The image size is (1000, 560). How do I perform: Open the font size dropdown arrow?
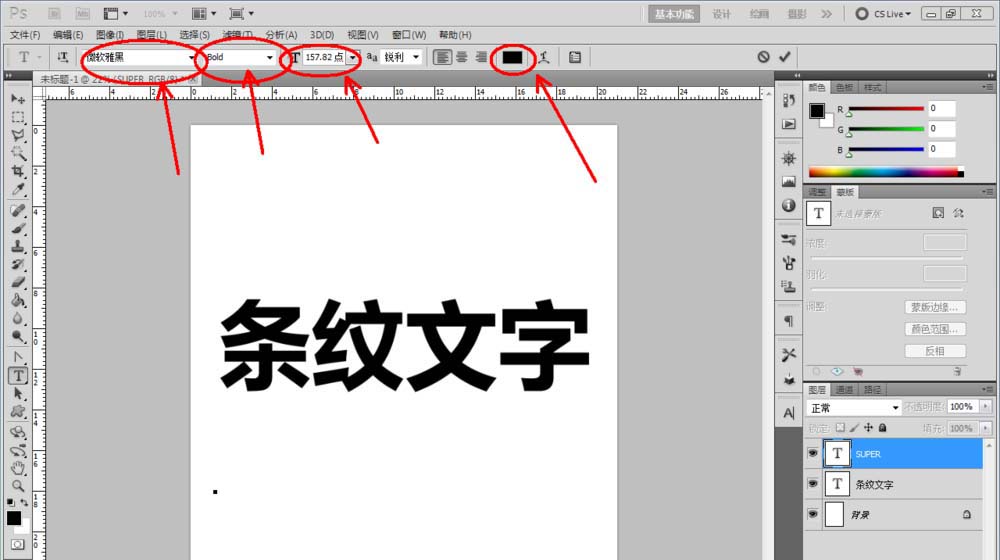[353, 57]
